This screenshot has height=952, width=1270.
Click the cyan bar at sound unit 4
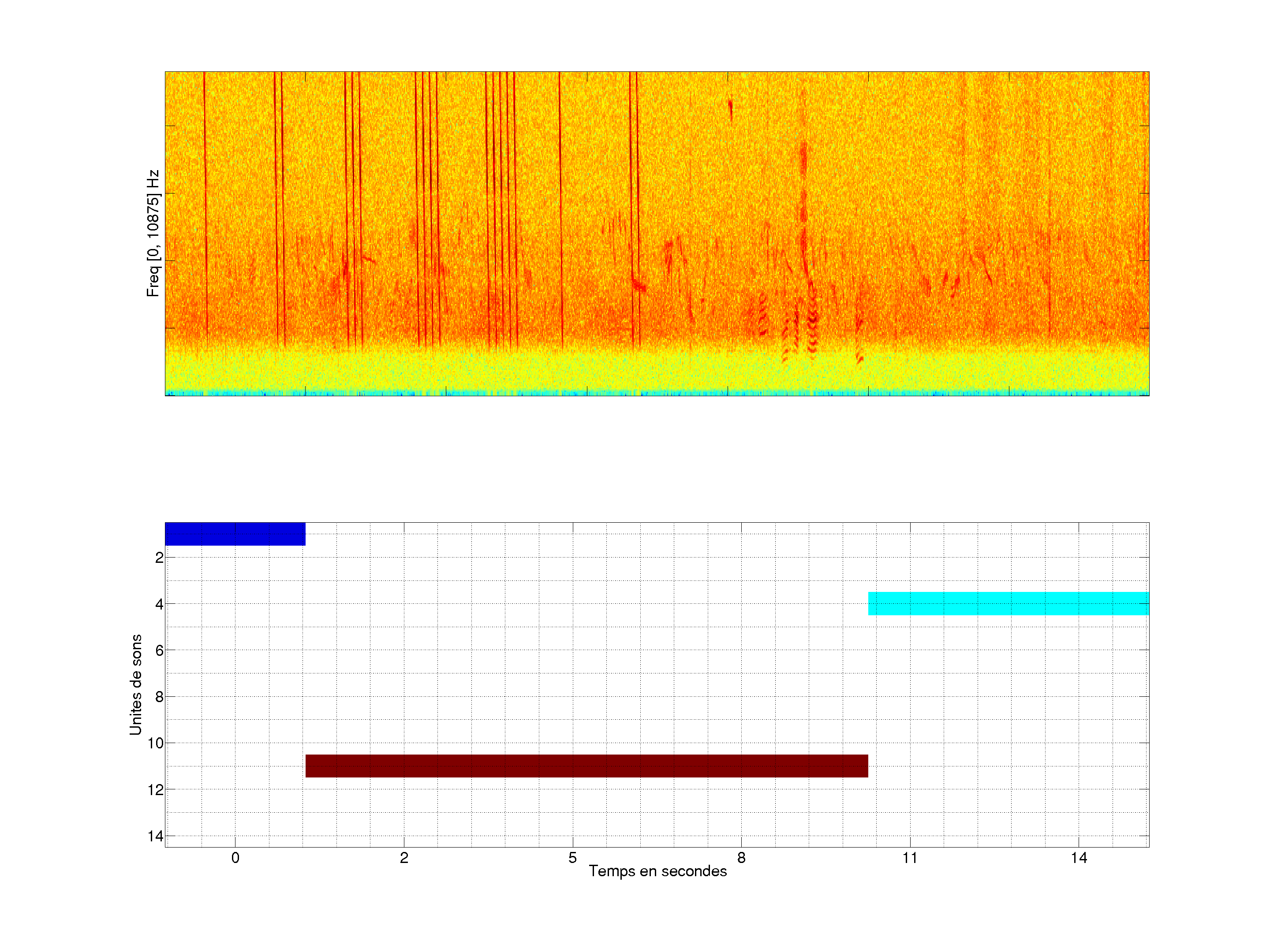point(1008,603)
